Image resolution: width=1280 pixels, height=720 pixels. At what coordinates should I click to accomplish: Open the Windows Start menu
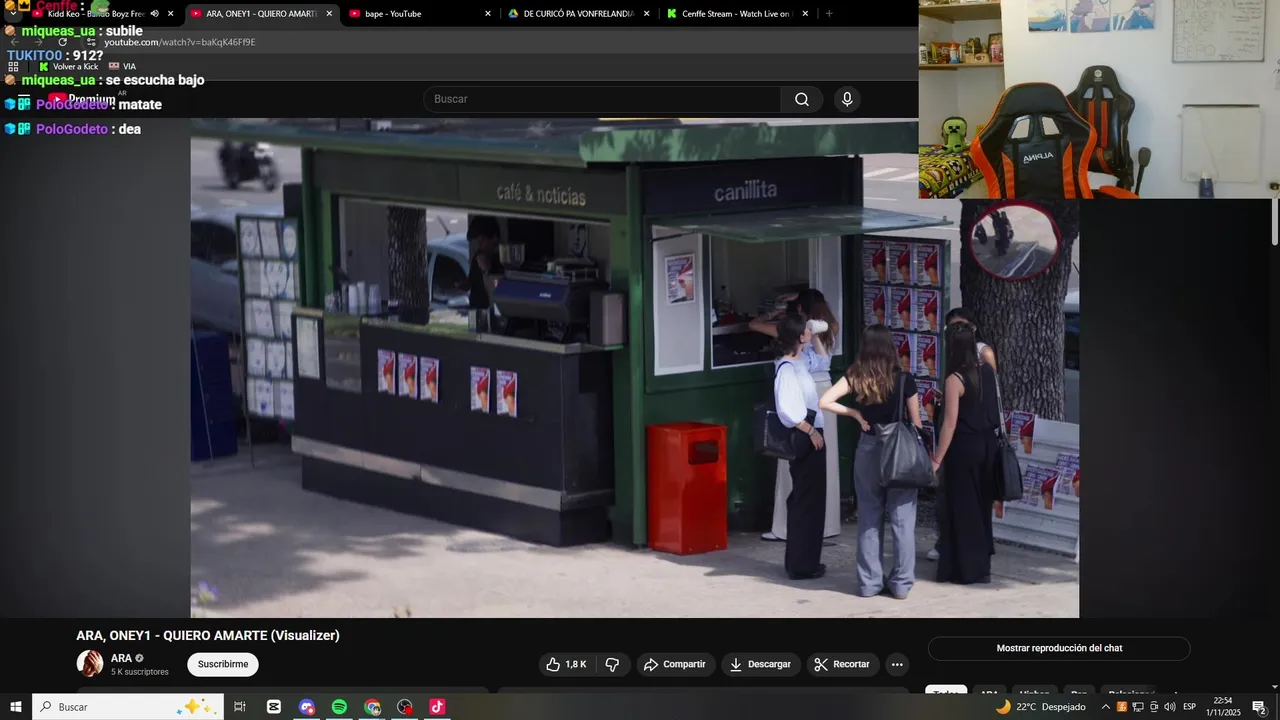pyautogui.click(x=16, y=707)
